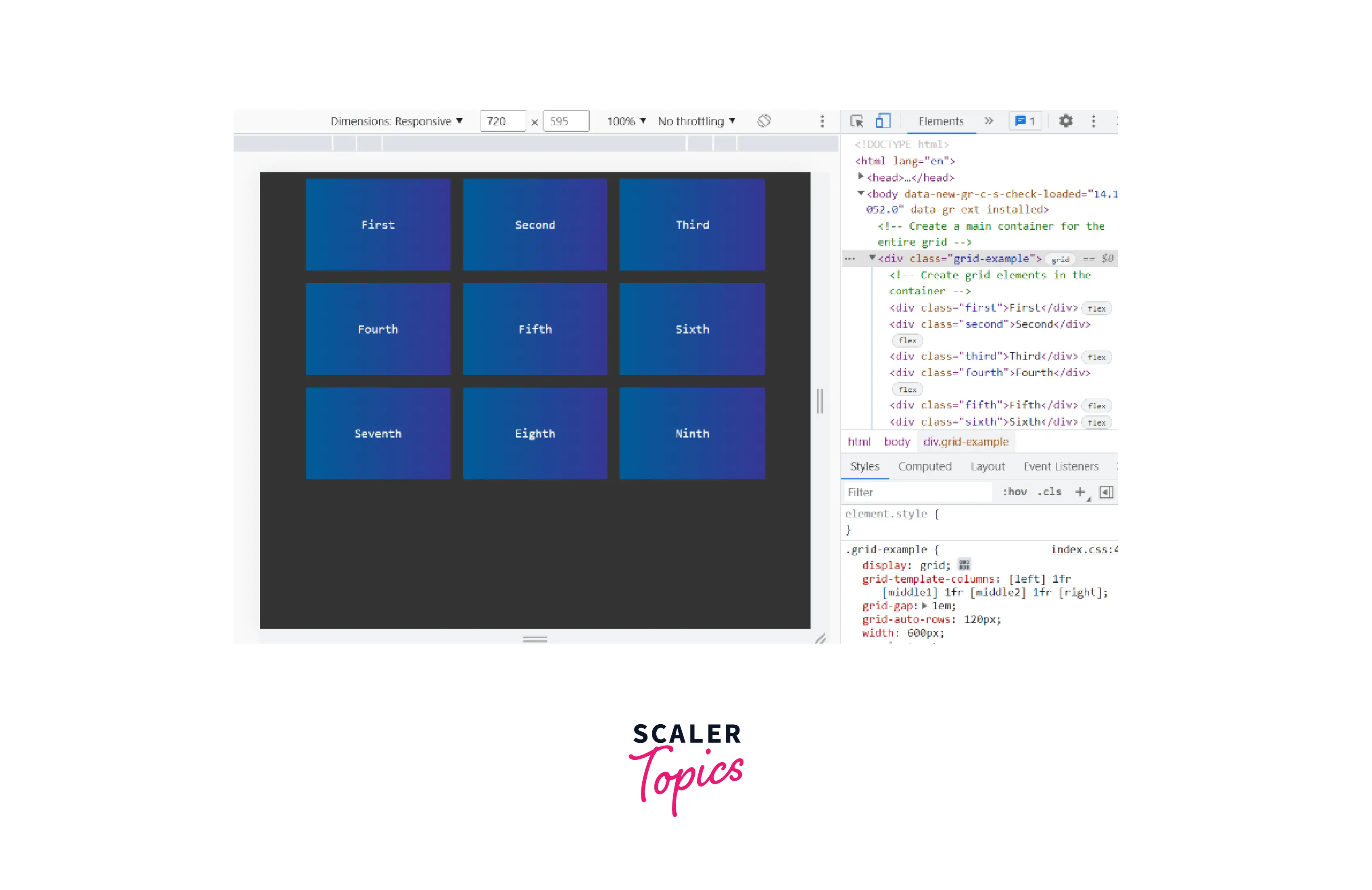Open the grid editor icon beside display

click(x=964, y=564)
